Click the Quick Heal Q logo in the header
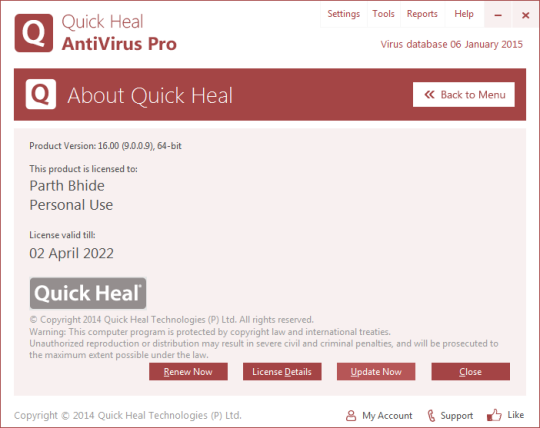Image resolution: width=540 pixels, height=428 pixels. click(34, 33)
